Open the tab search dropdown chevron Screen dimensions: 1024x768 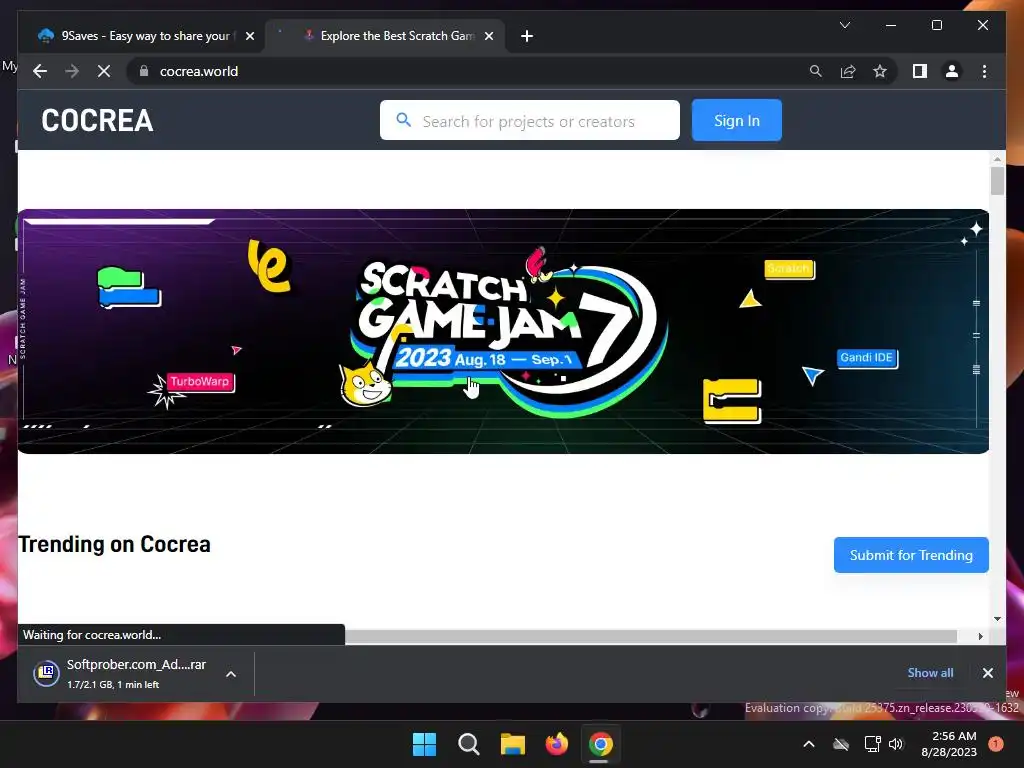(x=844, y=25)
